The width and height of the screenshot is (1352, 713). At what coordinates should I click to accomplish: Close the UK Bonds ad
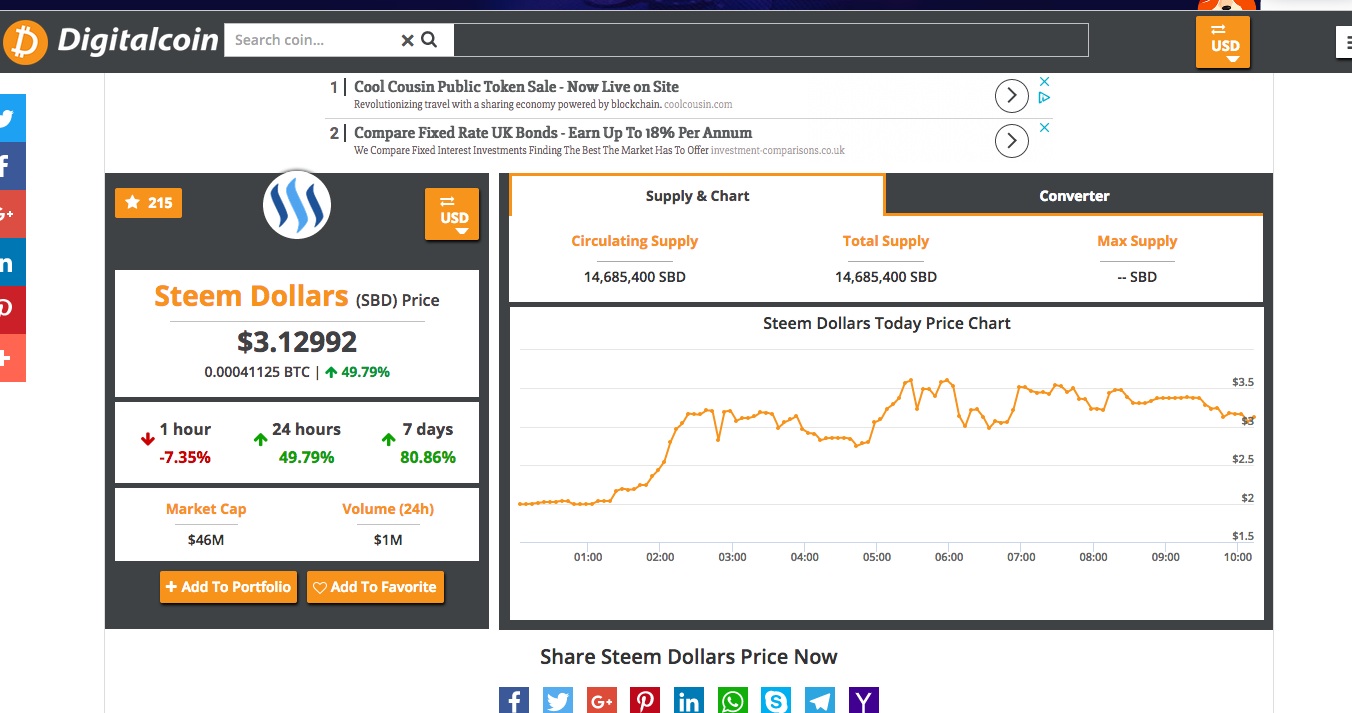[1044, 127]
